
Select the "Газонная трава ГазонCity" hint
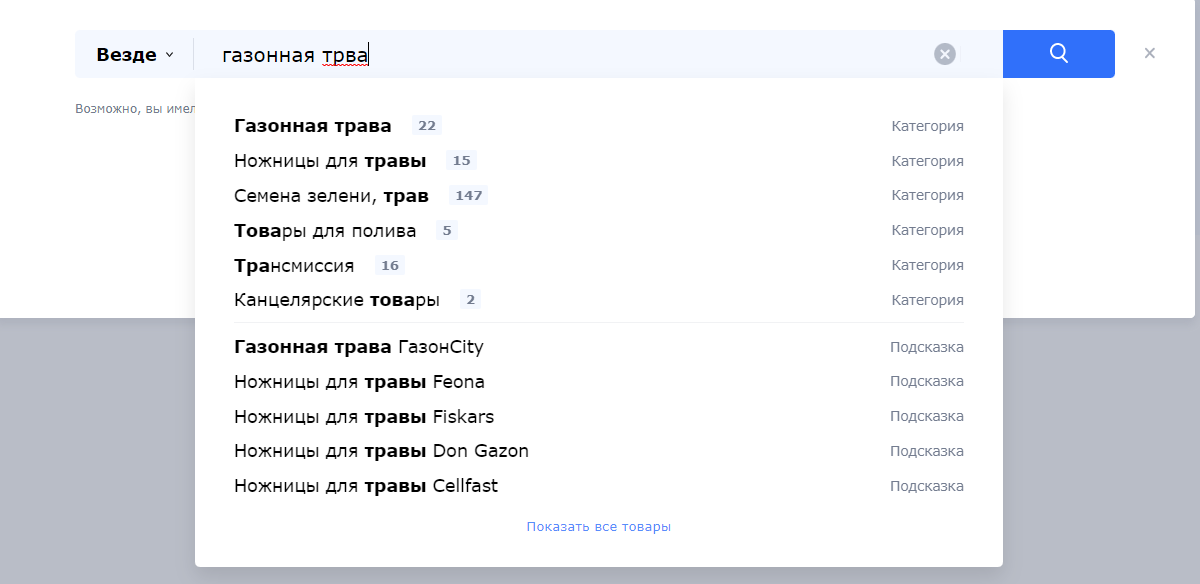point(358,347)
